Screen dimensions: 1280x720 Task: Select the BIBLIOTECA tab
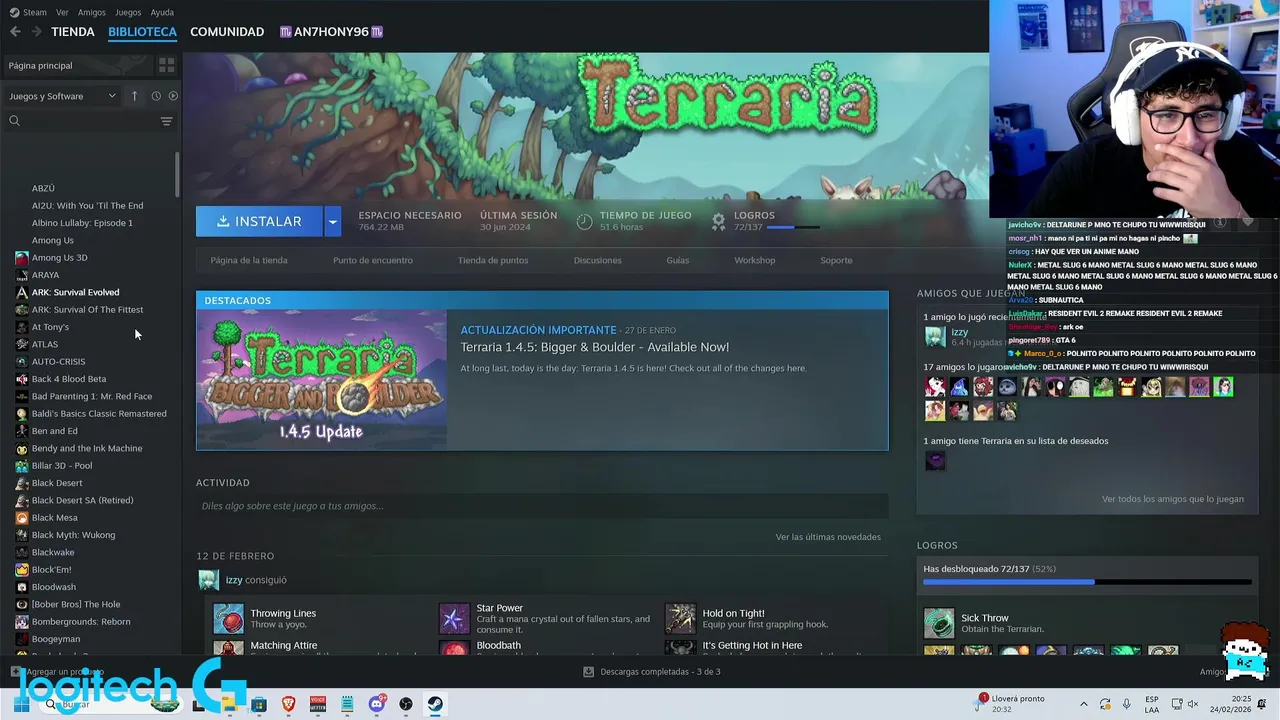coord(142,32)
